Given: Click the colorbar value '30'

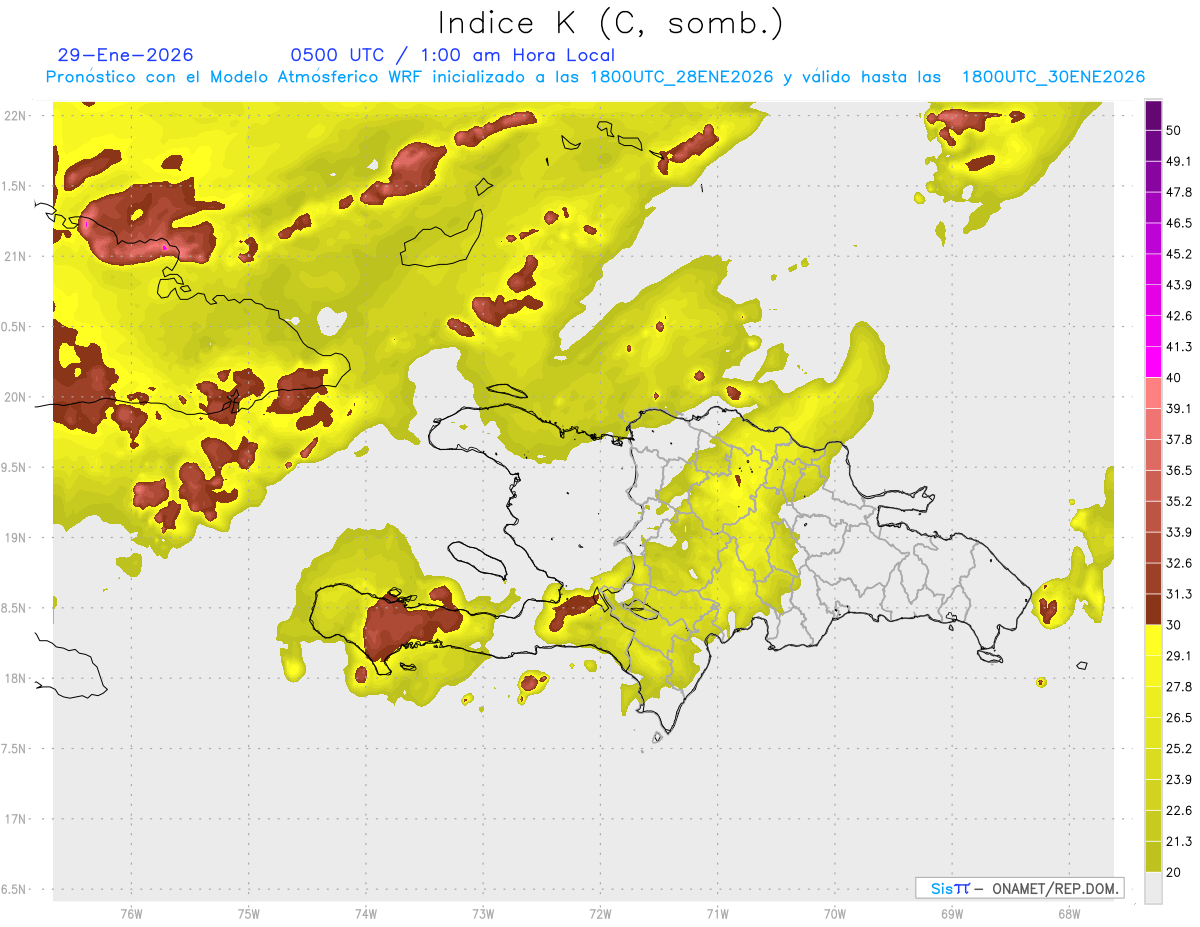Looking at the screenshot, I should click(1175, 625).
